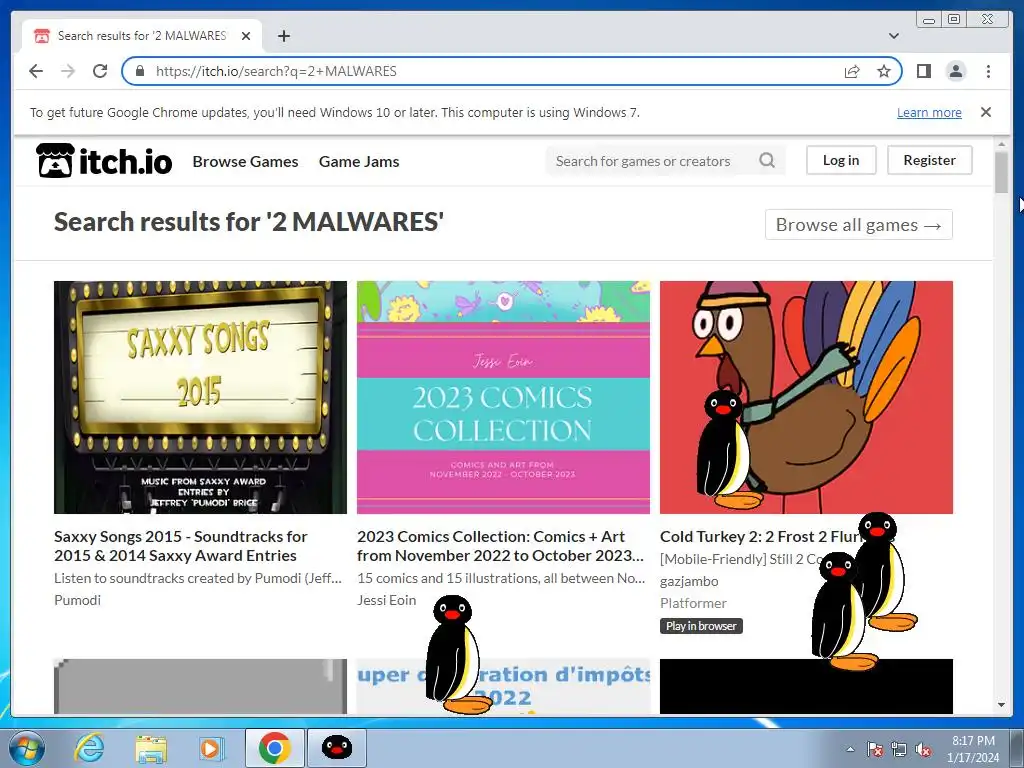1024x768 pixels.
Task: Click the network tray icon
Action: pyautogui.click(x=899, y=749)
